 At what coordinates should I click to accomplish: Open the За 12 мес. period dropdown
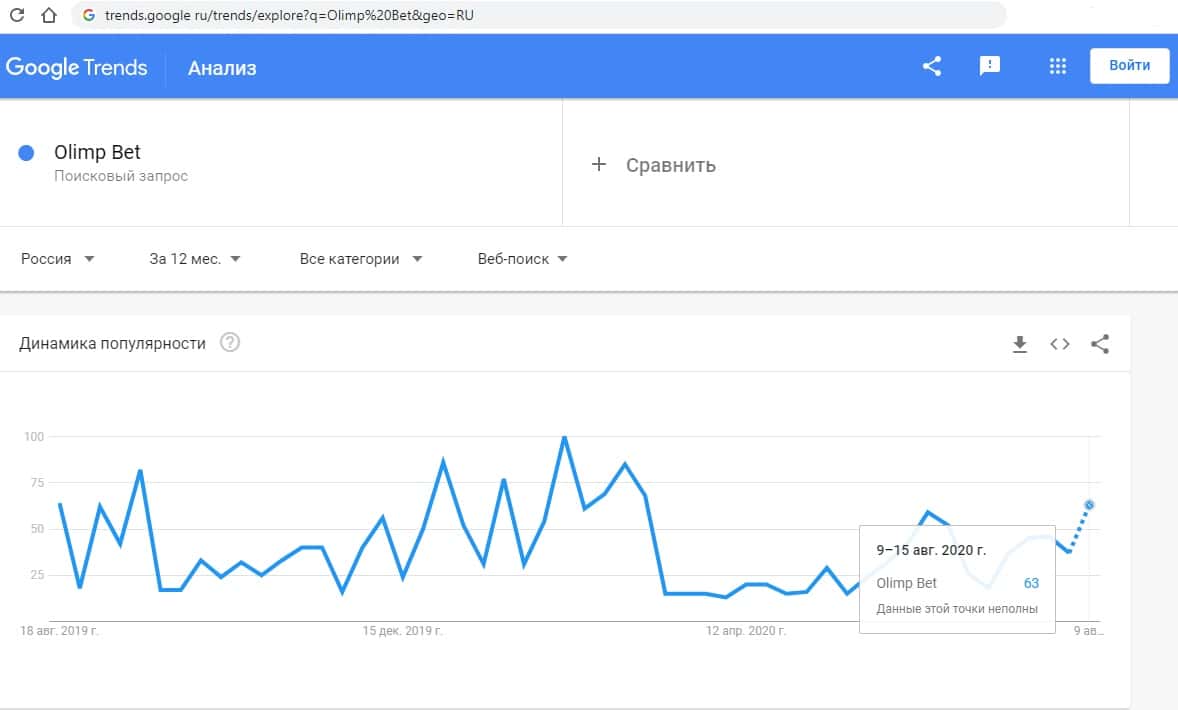195,259
